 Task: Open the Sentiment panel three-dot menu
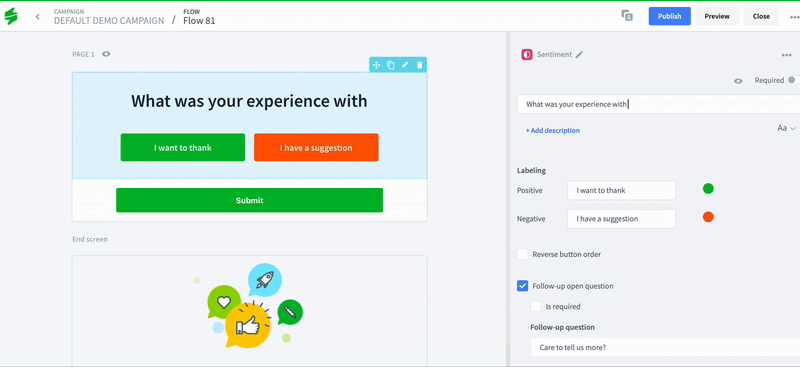click(786, 55)
